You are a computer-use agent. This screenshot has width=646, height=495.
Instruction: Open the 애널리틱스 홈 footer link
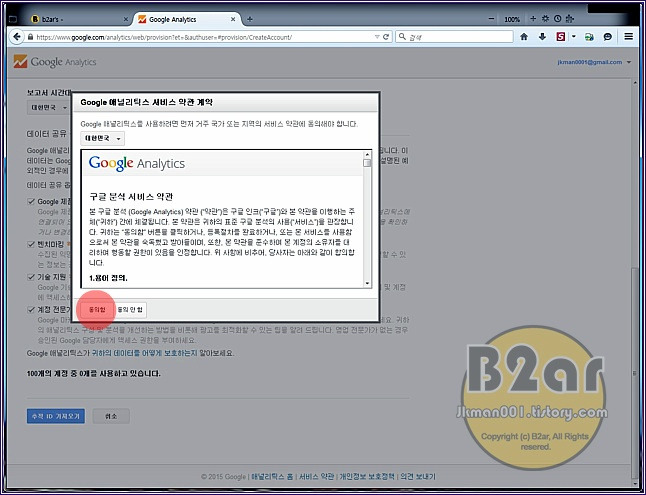click(x=272, y=476)
